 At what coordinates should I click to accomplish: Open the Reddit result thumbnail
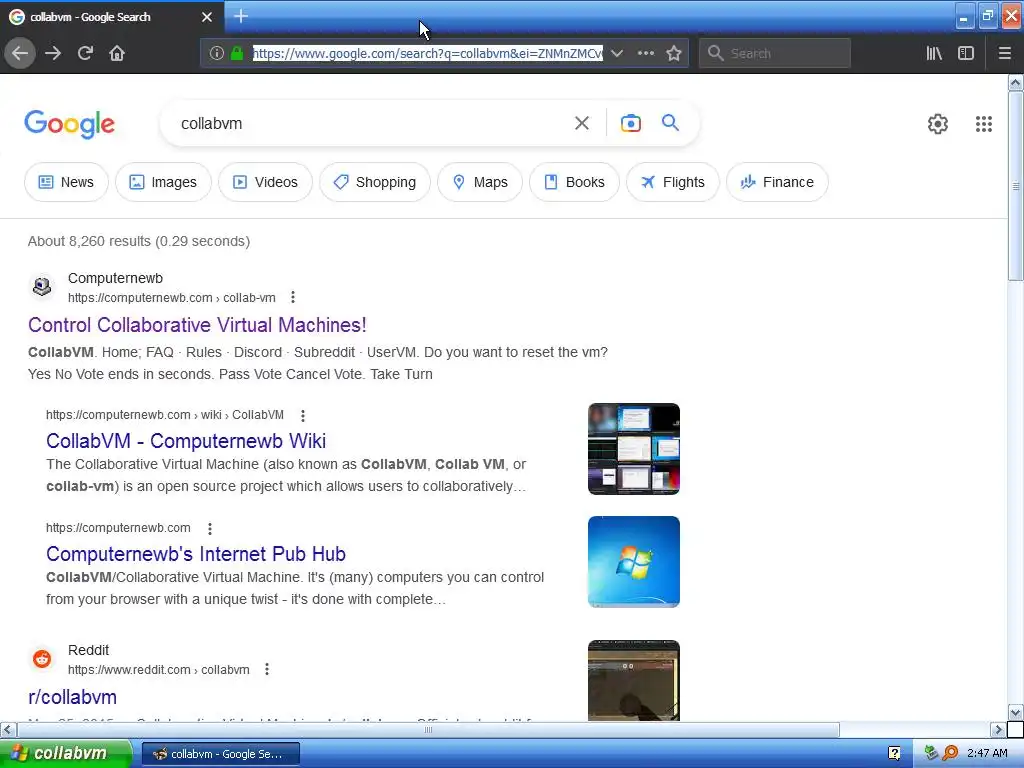[x=633, y=680]
